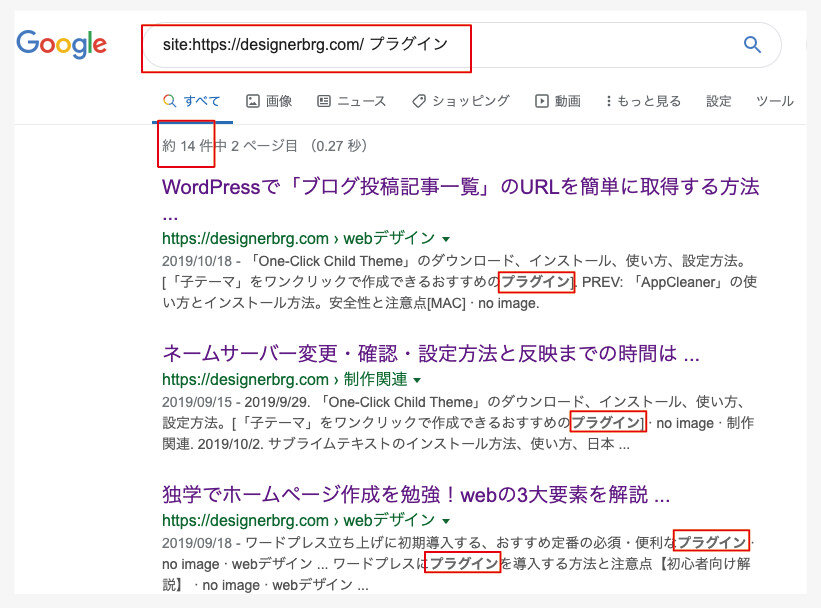
Task: Open the ネームサーバー変更 result title
Action: click(x=430, y=353)
